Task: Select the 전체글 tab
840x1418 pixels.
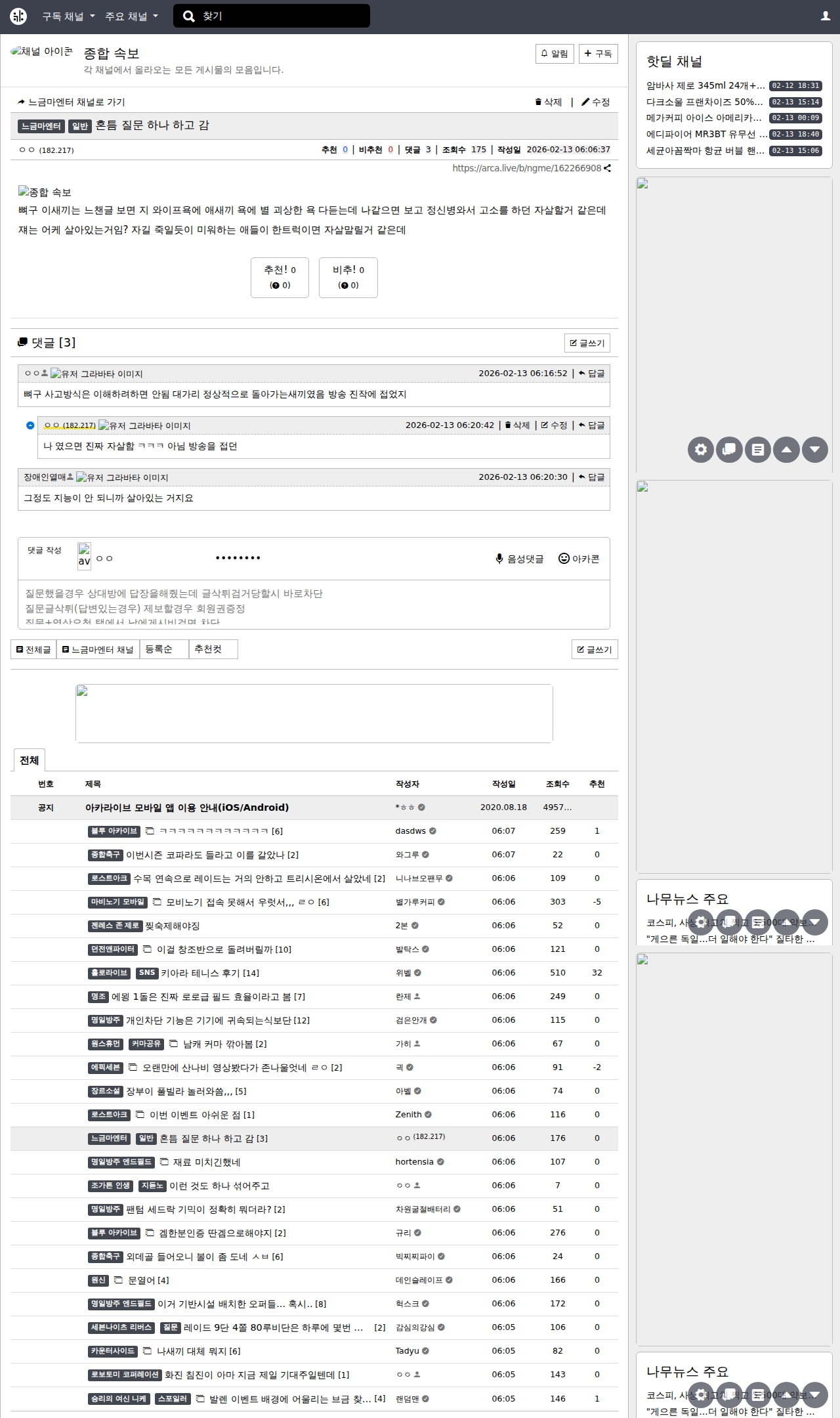Action: pyautogui.click(x=33, y=649)
